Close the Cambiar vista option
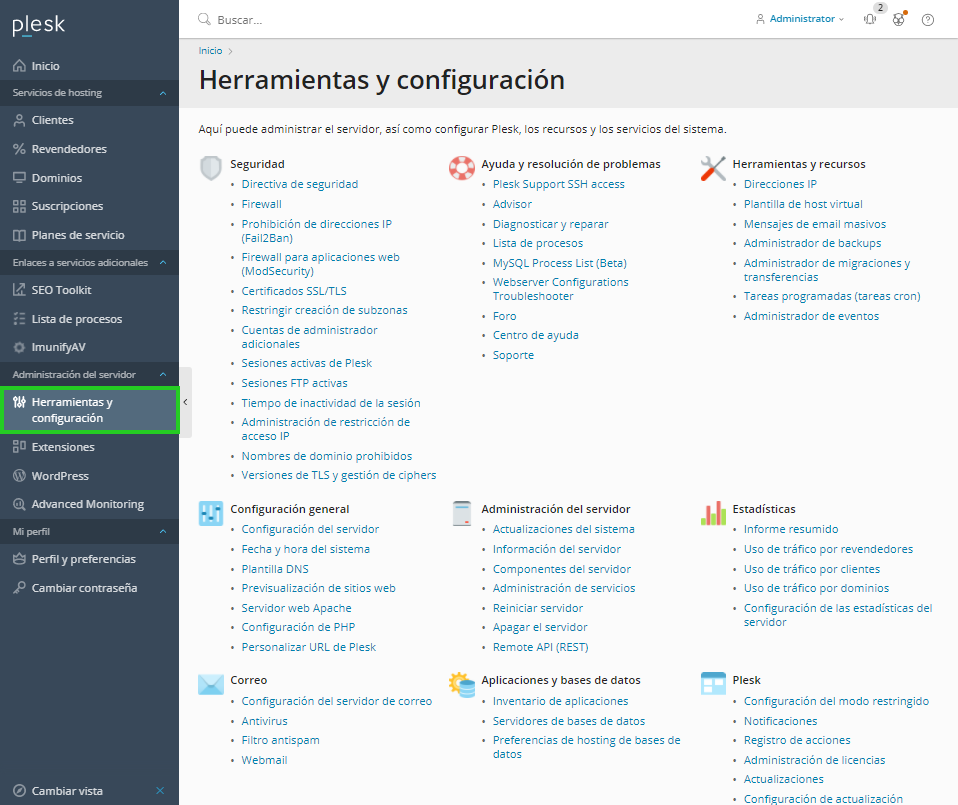958x805 pixels. pyautogui.click(x=160, y=791)
